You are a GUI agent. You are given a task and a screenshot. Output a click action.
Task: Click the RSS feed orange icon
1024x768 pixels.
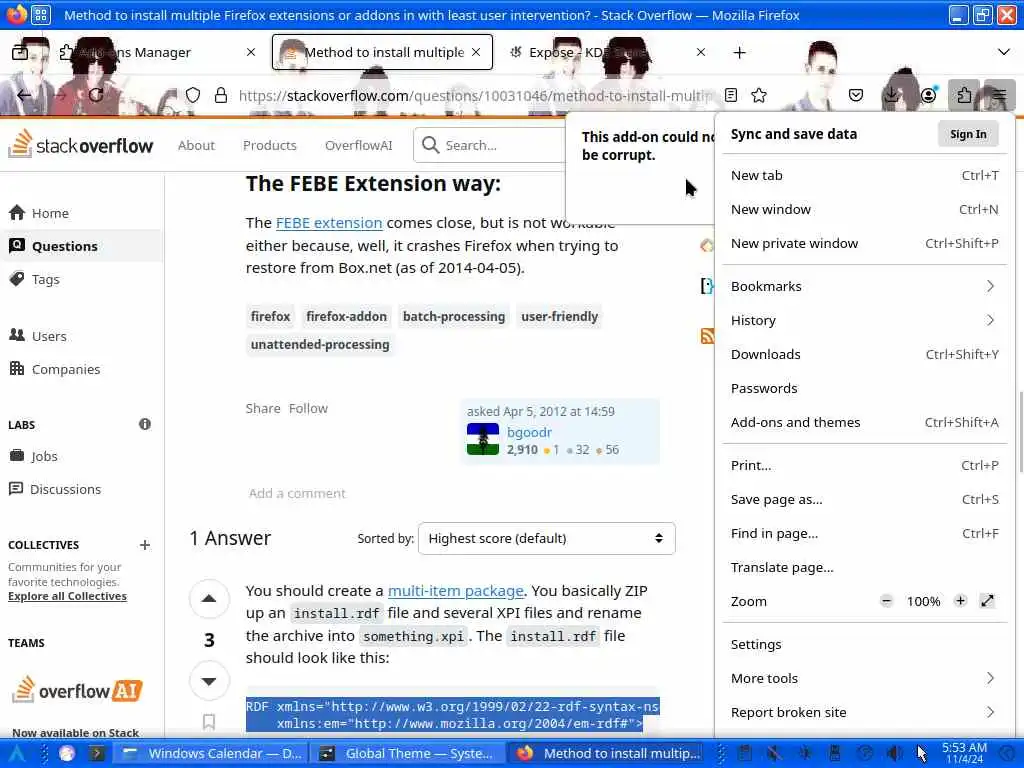707,336
